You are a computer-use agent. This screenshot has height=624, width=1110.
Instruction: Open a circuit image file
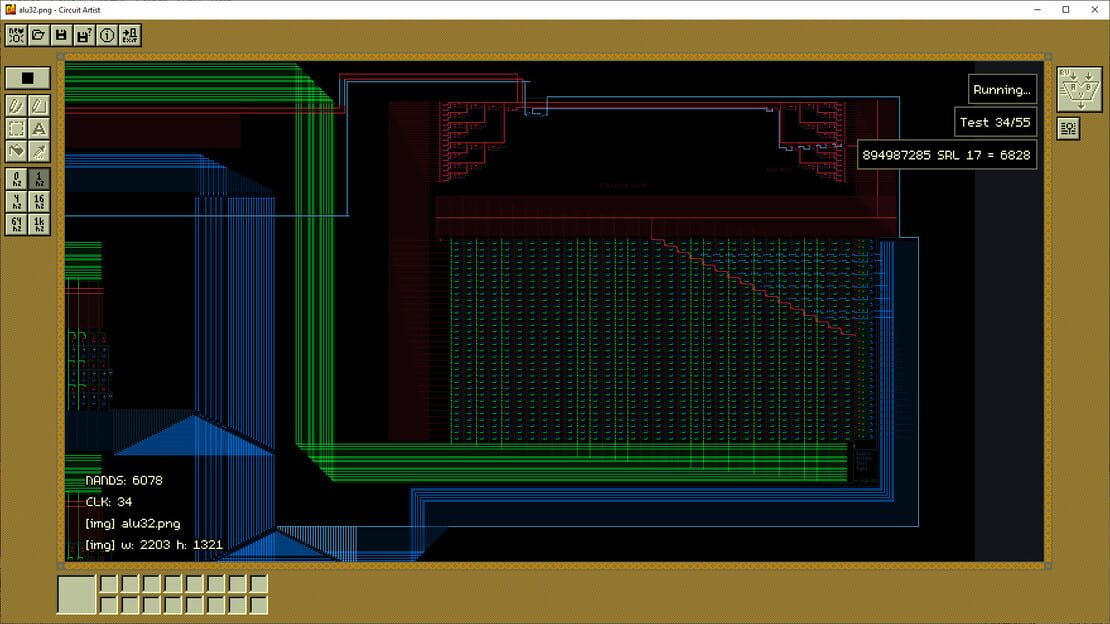pos(38,35)
